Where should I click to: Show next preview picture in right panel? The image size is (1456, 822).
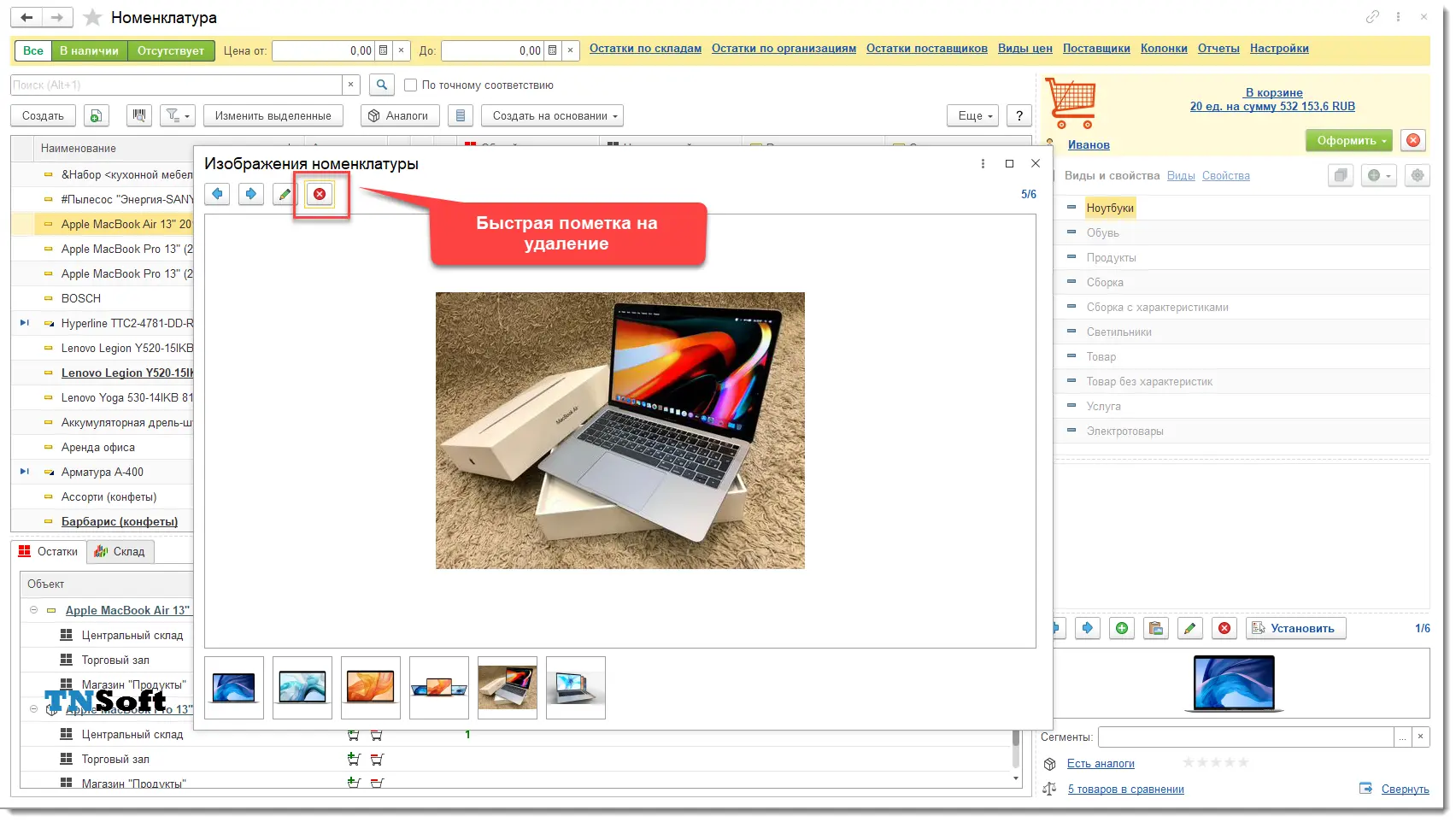1088,628
